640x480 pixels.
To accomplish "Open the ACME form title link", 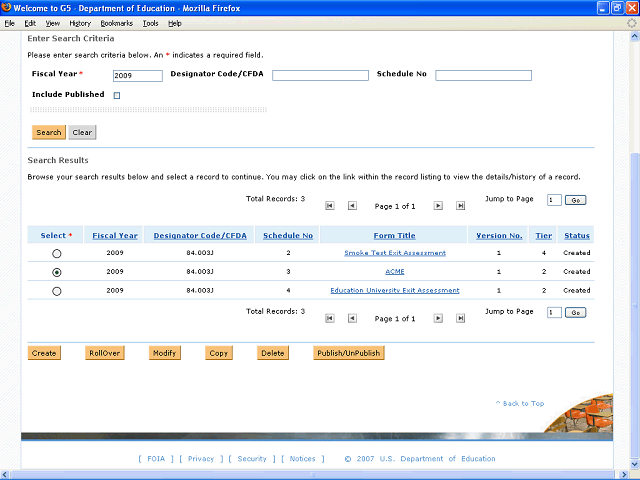I will (x=394, y=272).
